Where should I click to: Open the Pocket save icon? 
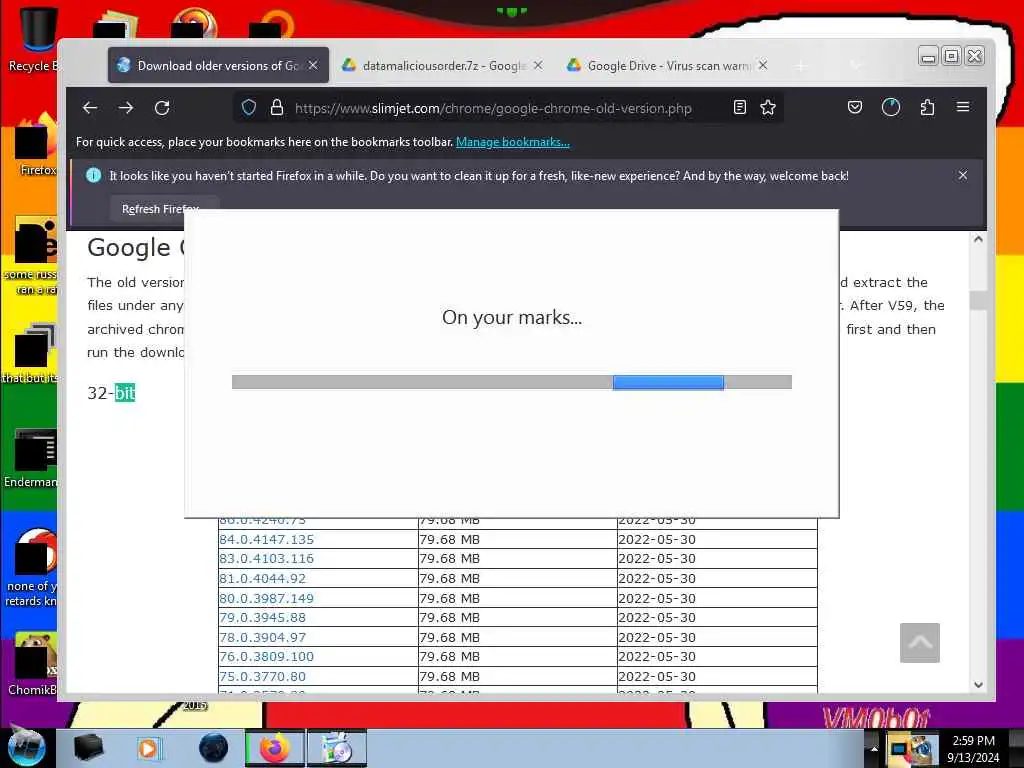[855, 107]
